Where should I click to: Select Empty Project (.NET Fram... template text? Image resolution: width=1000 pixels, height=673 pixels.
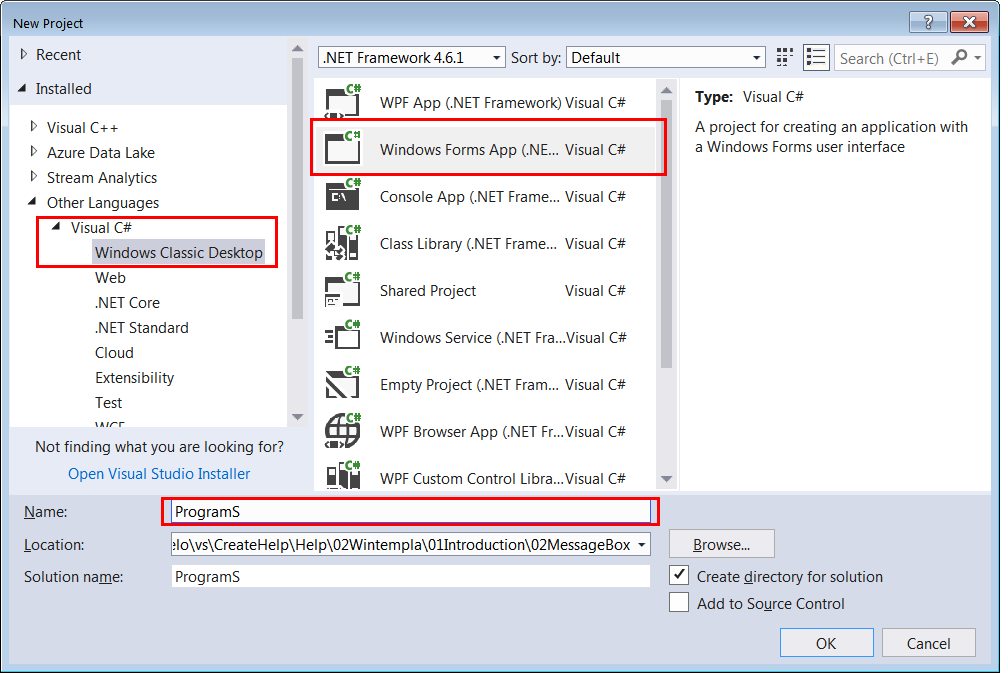[469, 385]
